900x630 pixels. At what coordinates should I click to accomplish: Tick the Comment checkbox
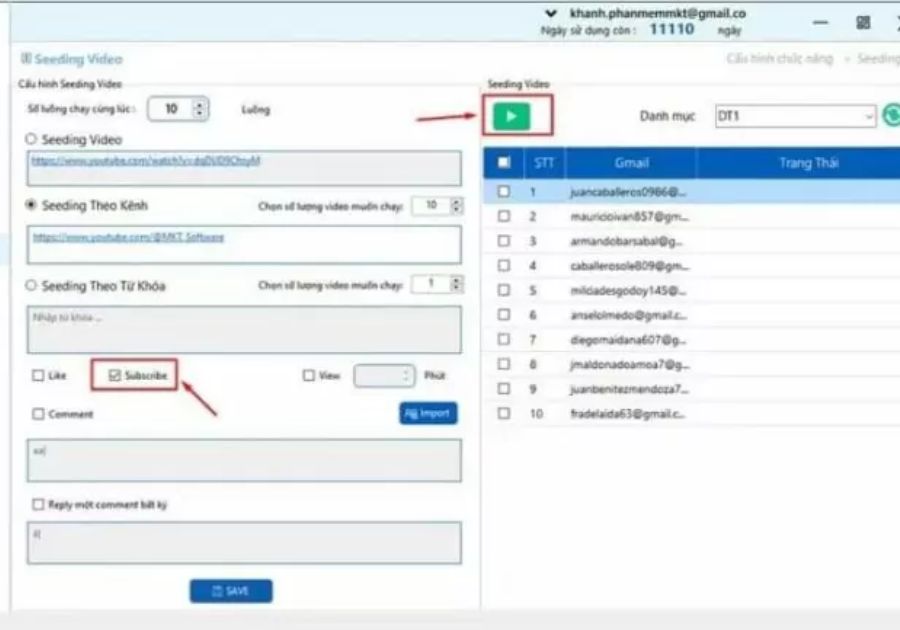[x=39, y=414]
